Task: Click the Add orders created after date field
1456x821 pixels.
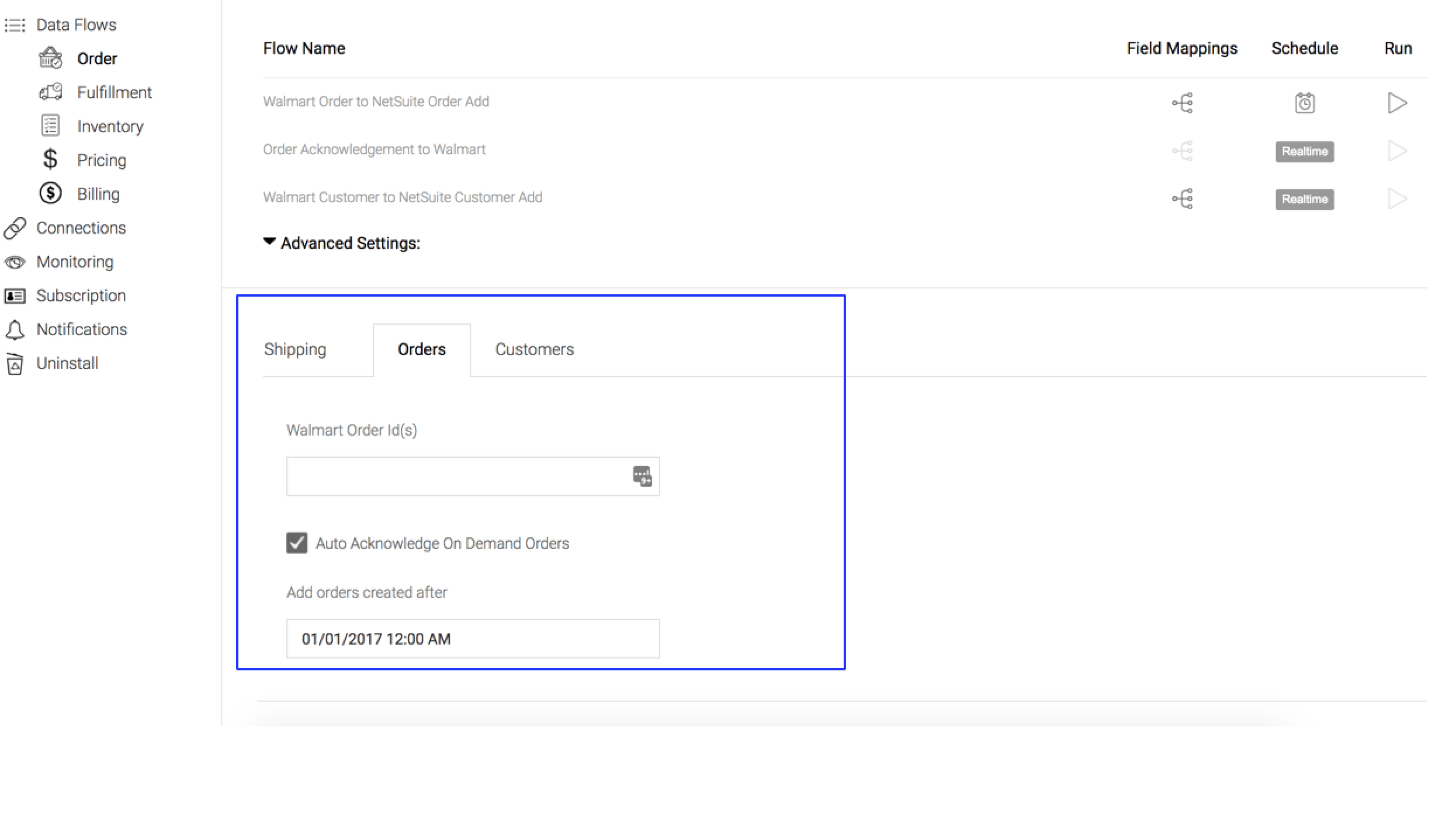Action: point(473,639)
